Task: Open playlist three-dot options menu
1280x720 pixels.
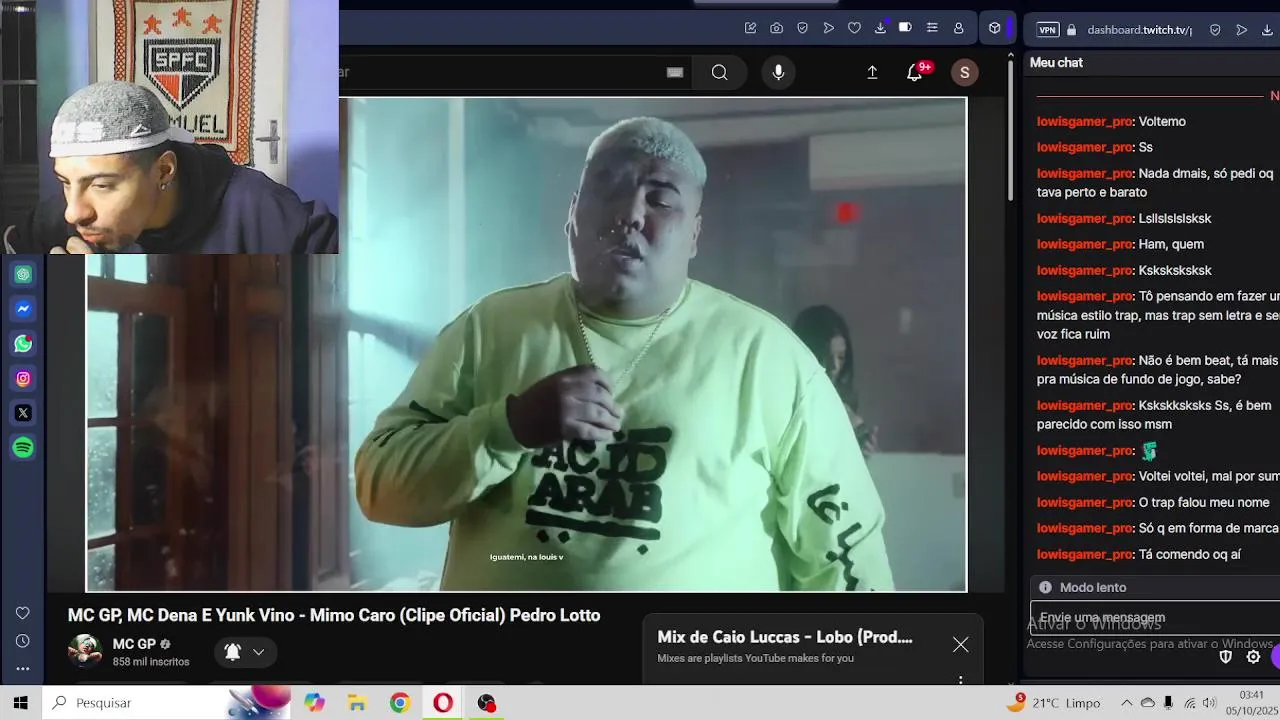Action: [x=961, y=680]
